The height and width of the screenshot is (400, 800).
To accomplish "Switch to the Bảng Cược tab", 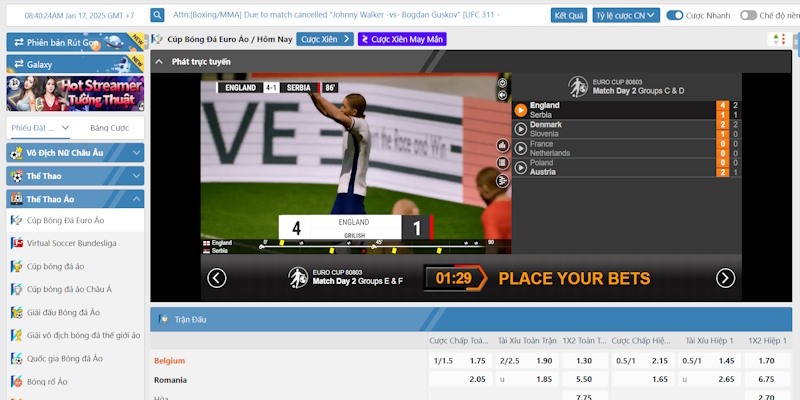I will (109, 128).
